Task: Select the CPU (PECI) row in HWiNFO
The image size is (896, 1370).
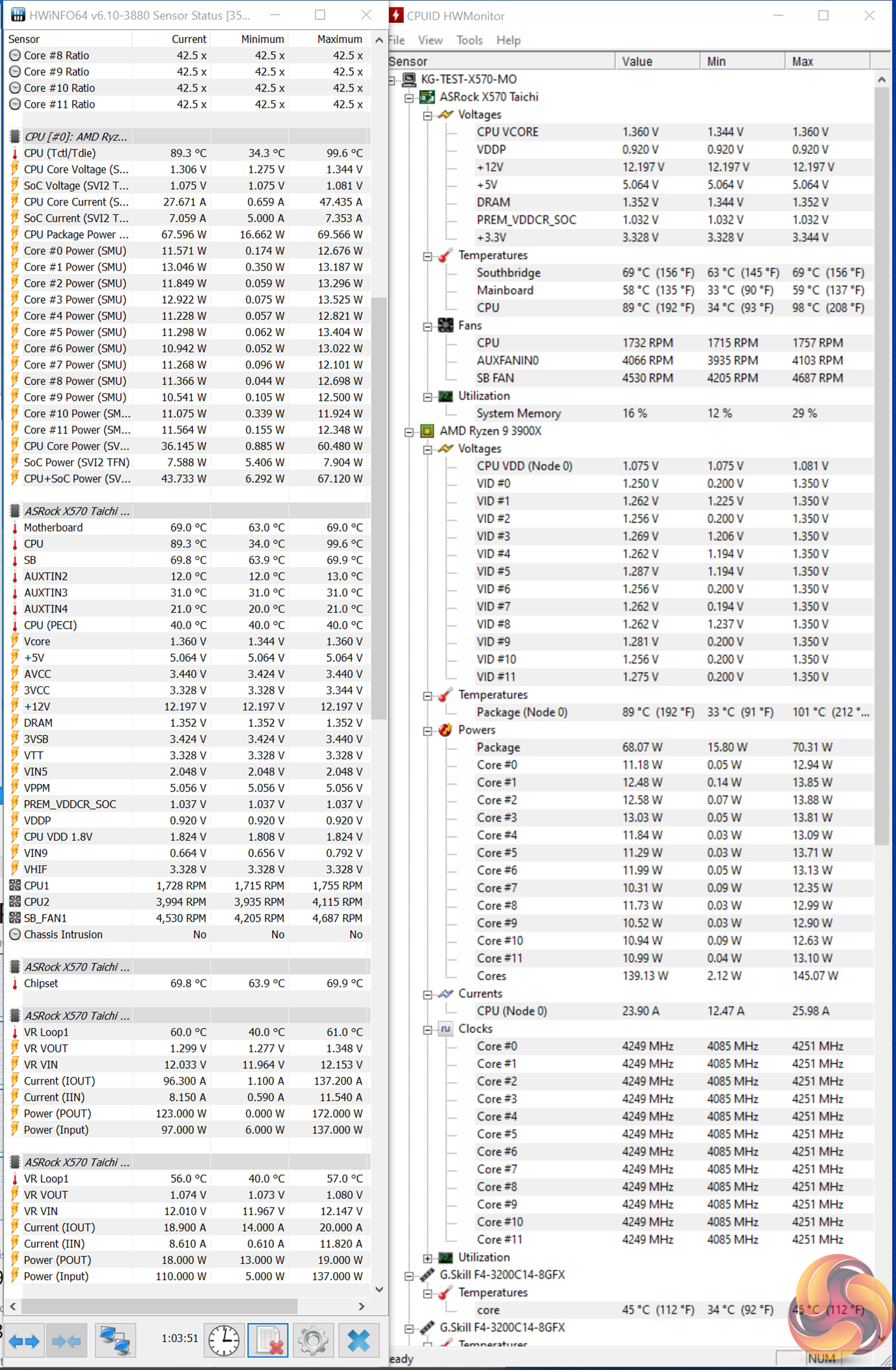Action: click(188, 625)
